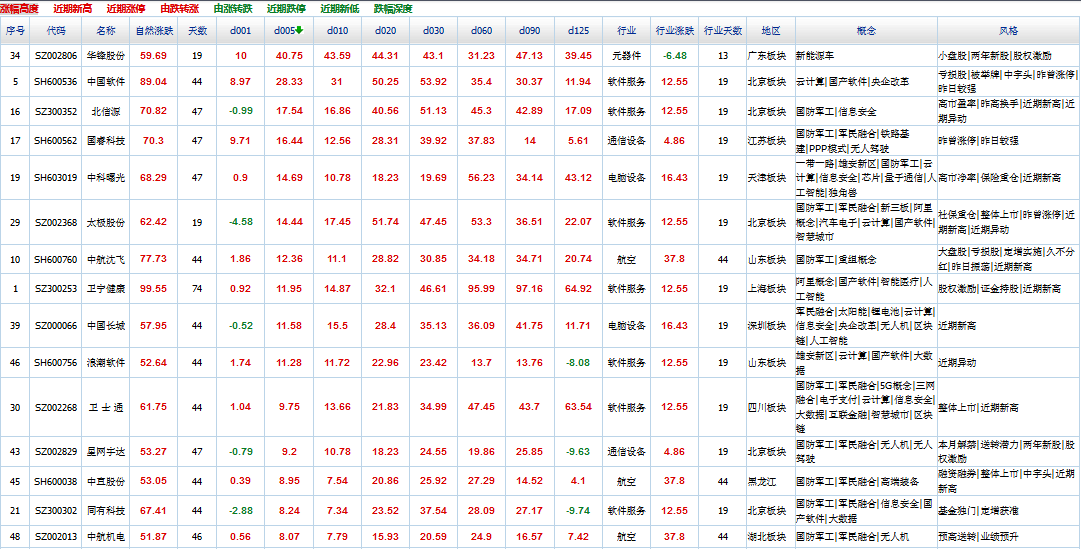Click the -4.58 value in d001 column
The width and height of the screenshot is (1081, 549).
[x=241, y=223]
